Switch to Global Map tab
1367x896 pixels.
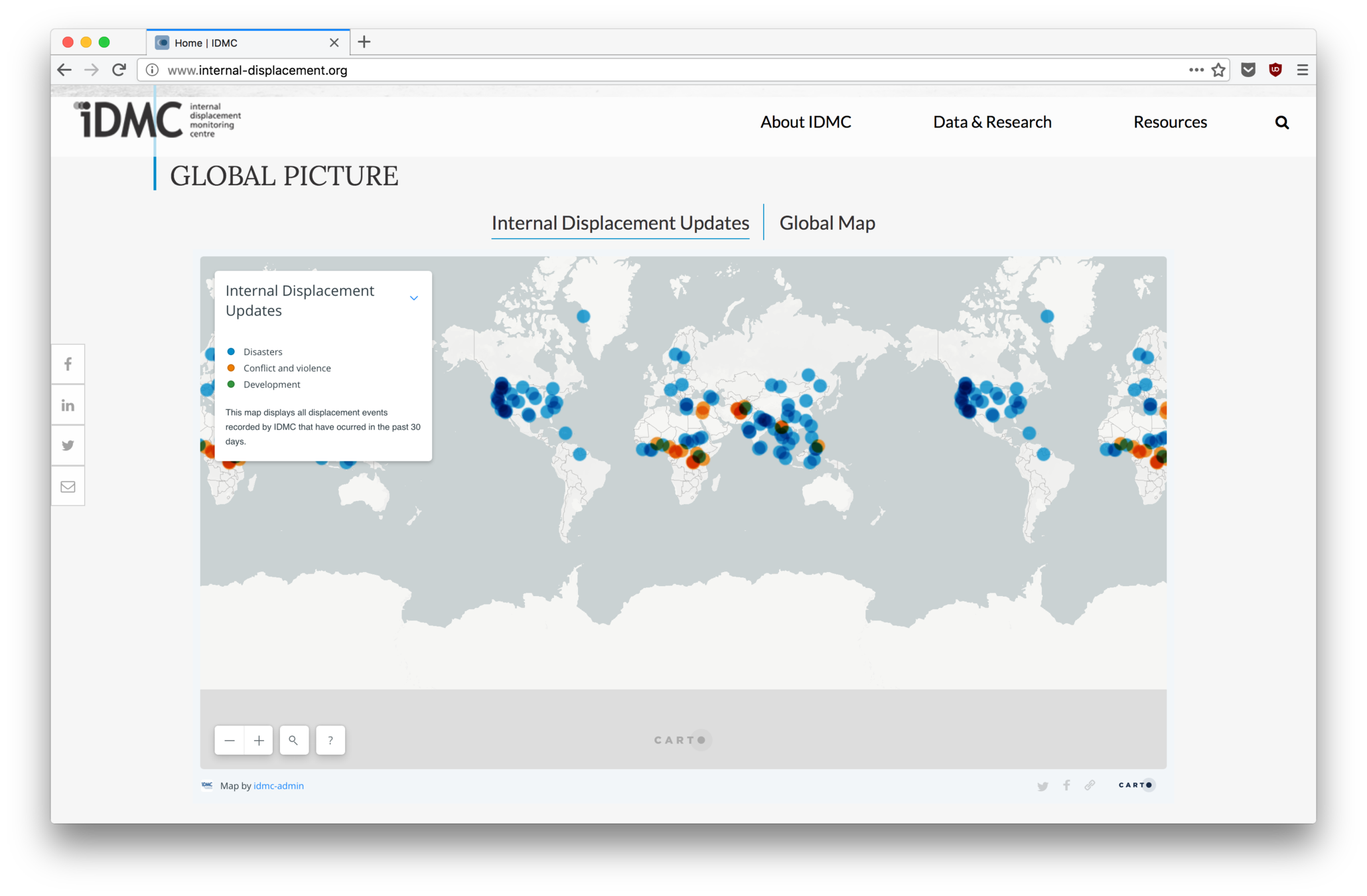click(x=826, y=223)
